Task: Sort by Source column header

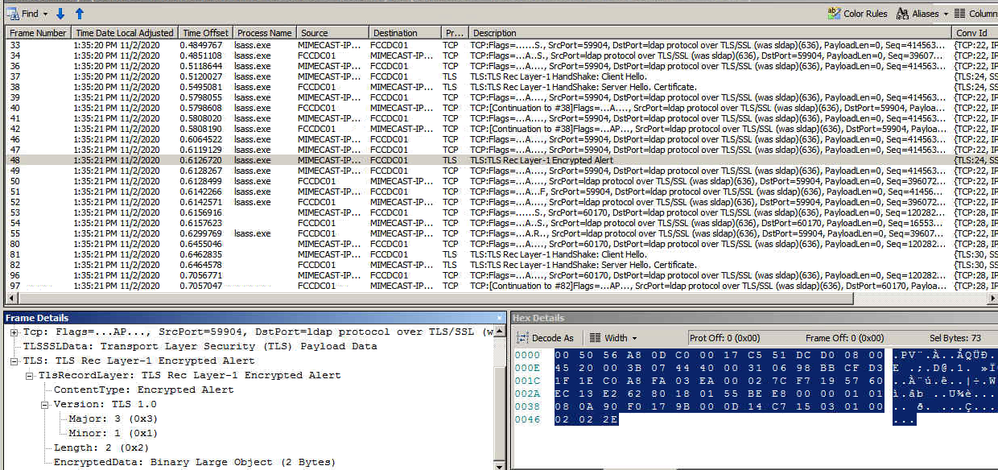Action: (332, 32)
